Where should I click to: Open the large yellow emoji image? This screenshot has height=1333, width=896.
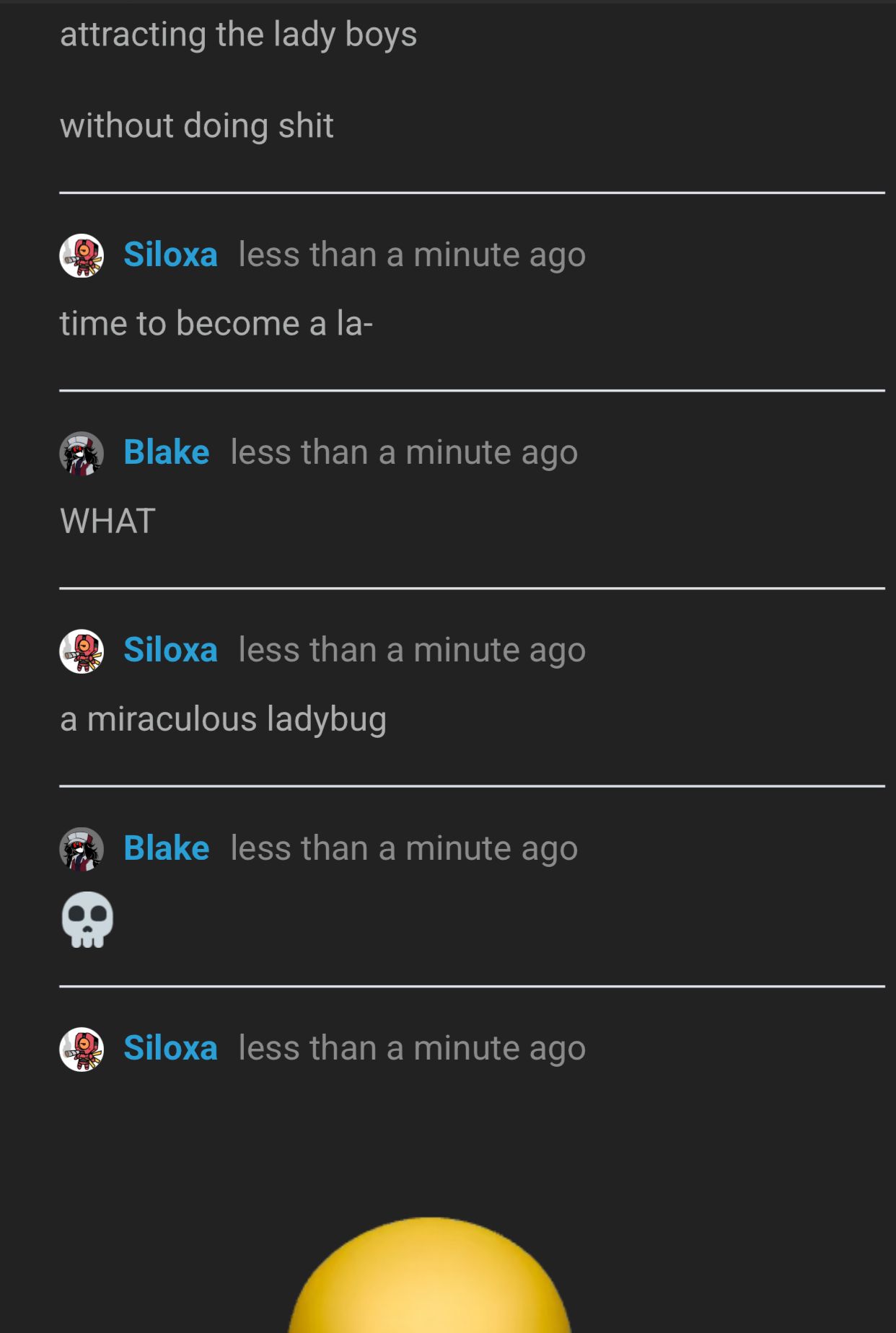[430, 1275]
